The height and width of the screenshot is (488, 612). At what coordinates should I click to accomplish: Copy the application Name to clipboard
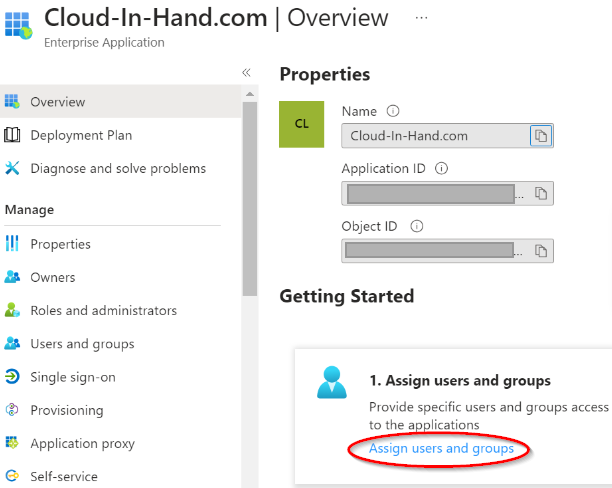541,136
